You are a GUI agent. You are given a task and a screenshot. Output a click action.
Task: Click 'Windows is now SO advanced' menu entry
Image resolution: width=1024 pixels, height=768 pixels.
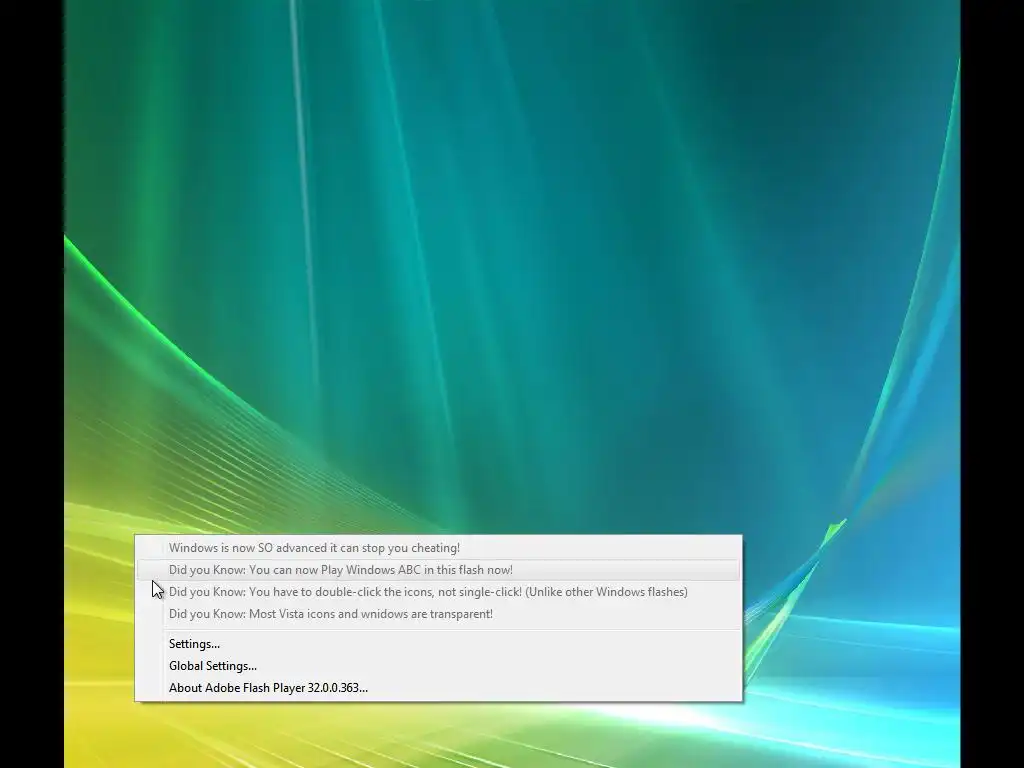438,548
